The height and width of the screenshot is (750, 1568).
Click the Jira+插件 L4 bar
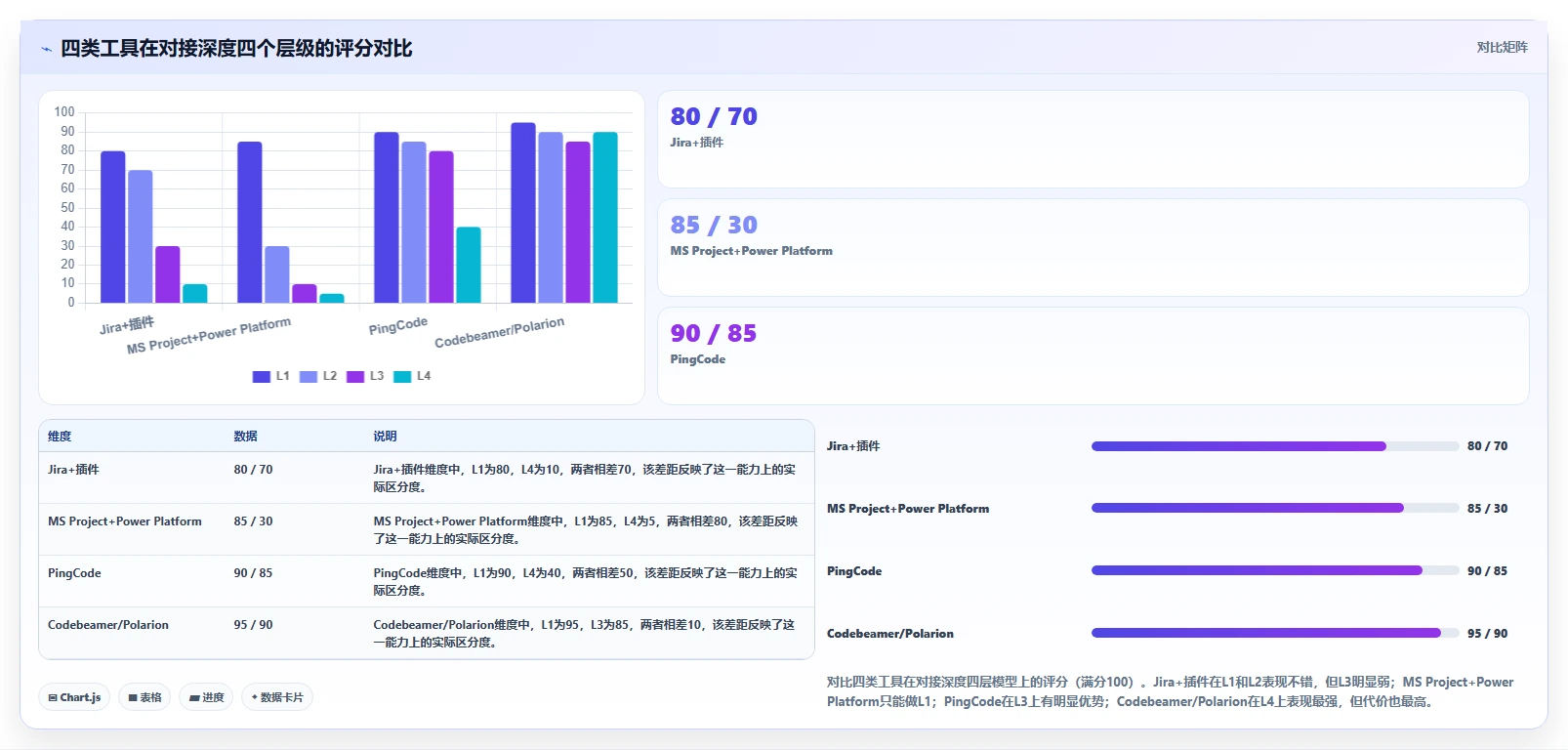(195, 293)
